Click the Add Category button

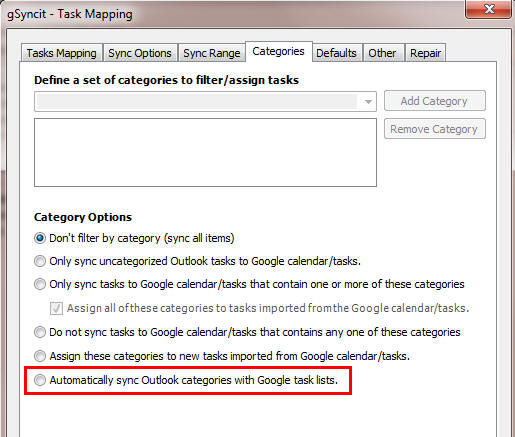pyautogui.click(x=434, y=101)
